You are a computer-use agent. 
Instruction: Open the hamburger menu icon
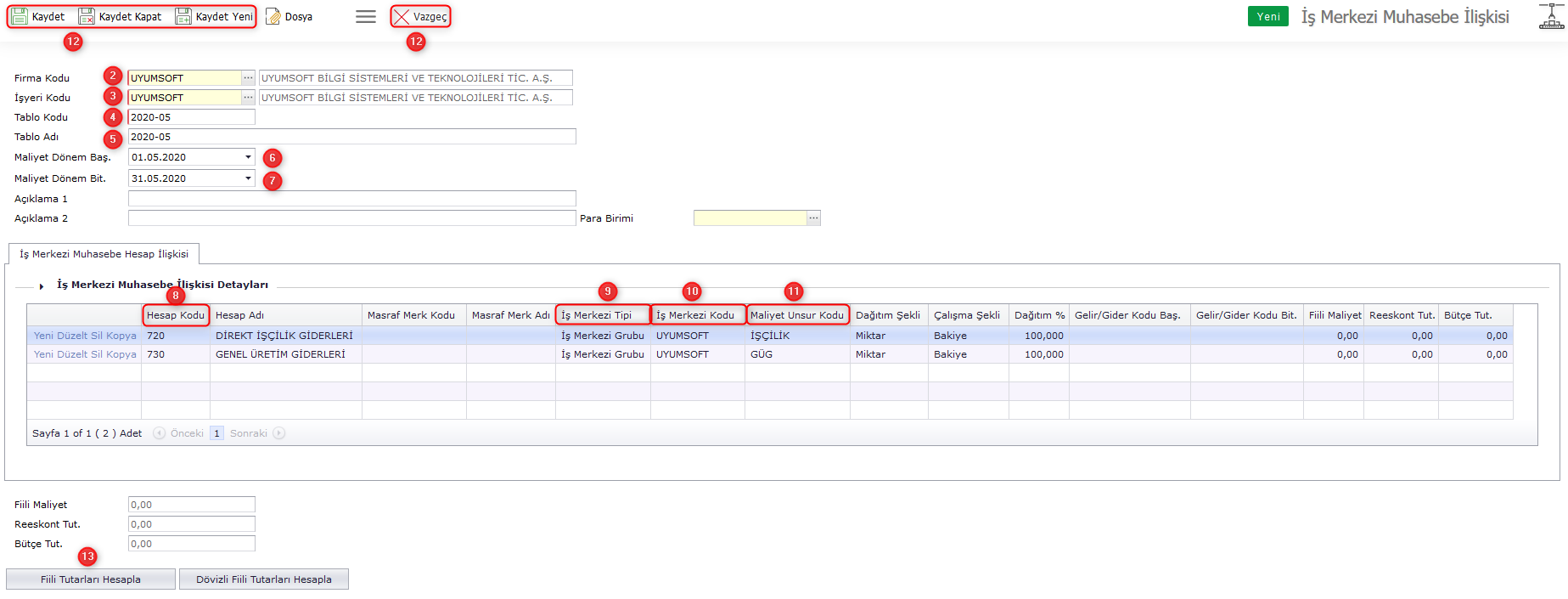(x=366, y=17)
